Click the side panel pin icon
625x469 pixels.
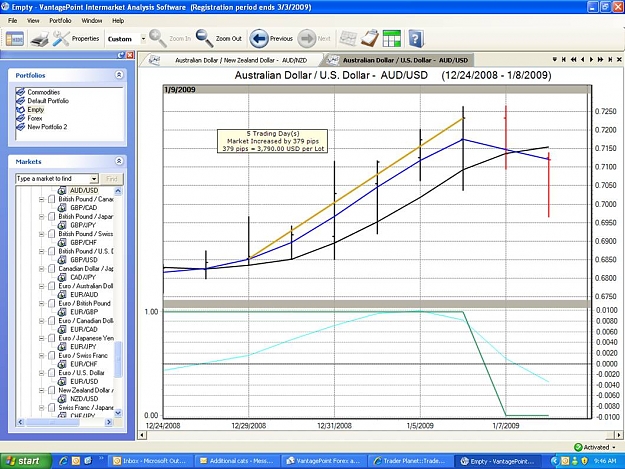[x=121, y=55]
